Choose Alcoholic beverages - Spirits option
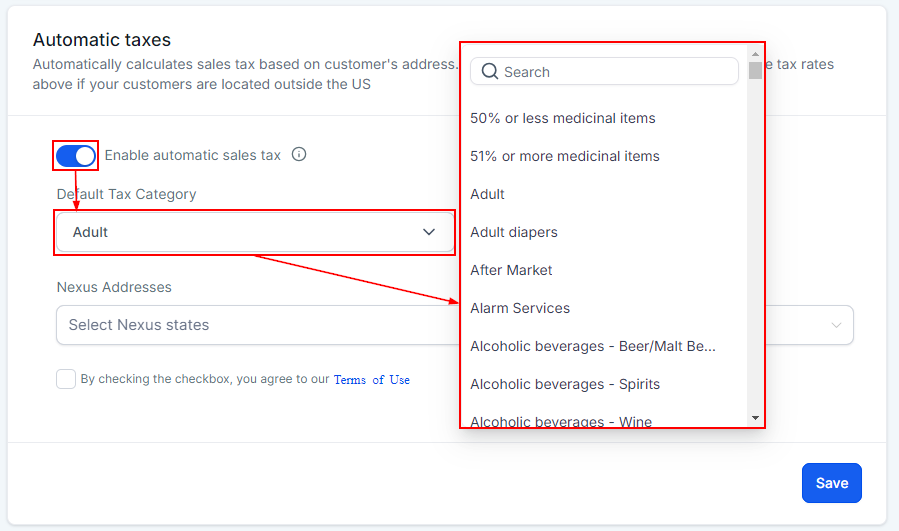Viewport: 899px width, 531px height. (x=565, y=384)
